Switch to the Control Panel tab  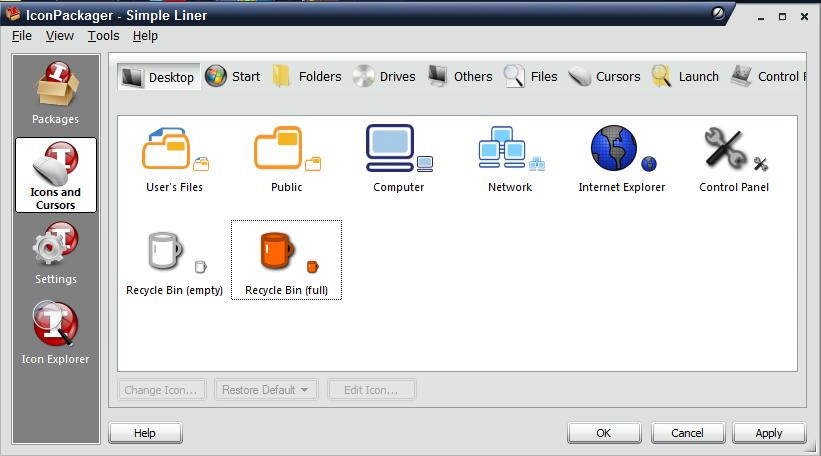click(768, 76)
